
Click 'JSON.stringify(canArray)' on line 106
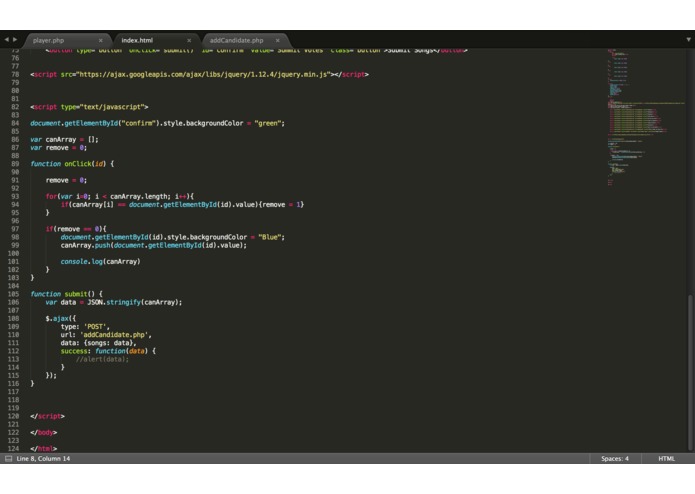tap(133, 303)
